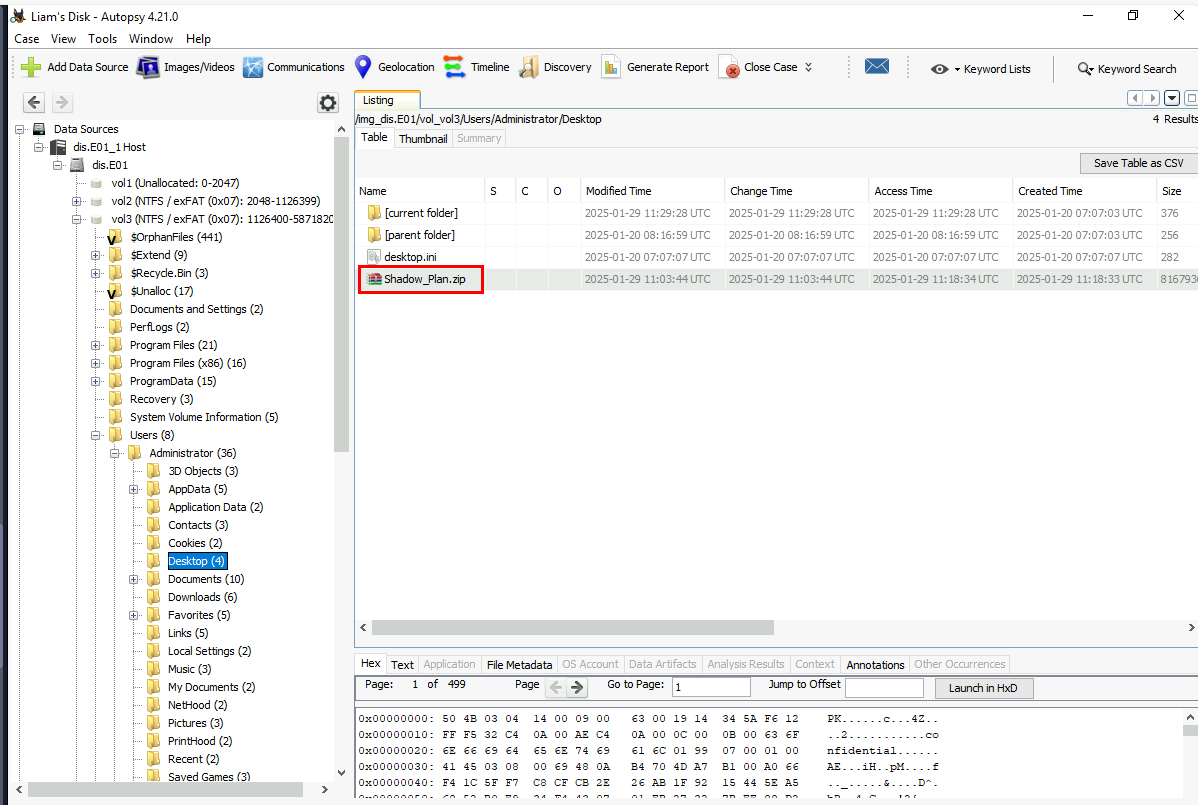Launch the Geolocation map icon

click(363, 68)
